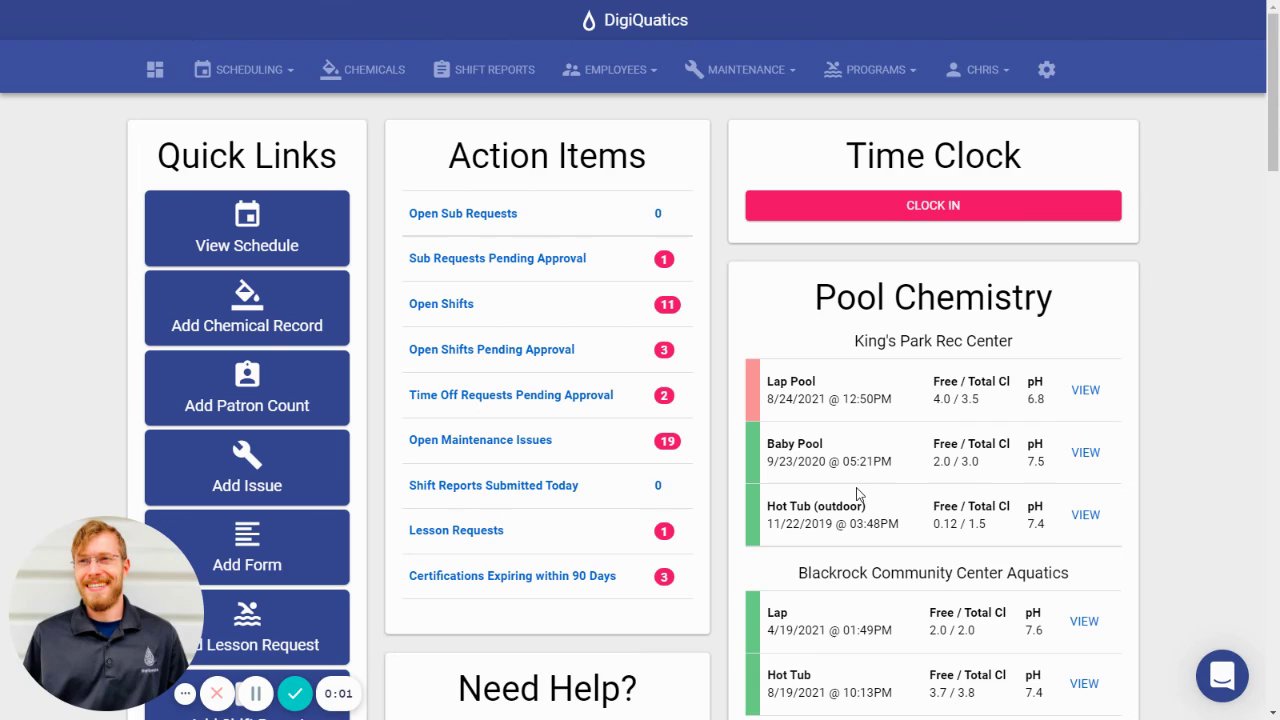The width and height of the screenshot is (1280, 720).
Task: Open the dashboard grid icon
Action: [155, 69]
